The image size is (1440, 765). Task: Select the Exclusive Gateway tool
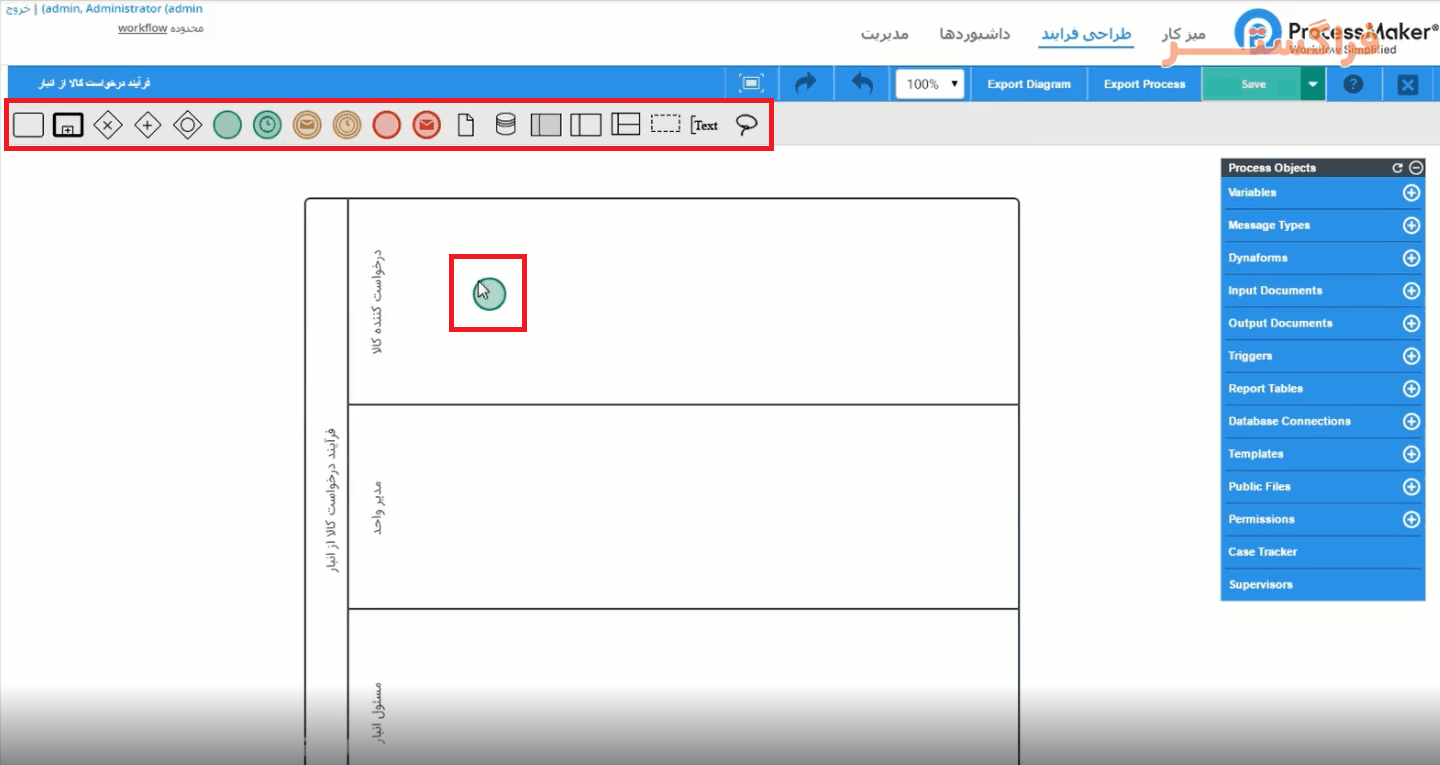108,124
